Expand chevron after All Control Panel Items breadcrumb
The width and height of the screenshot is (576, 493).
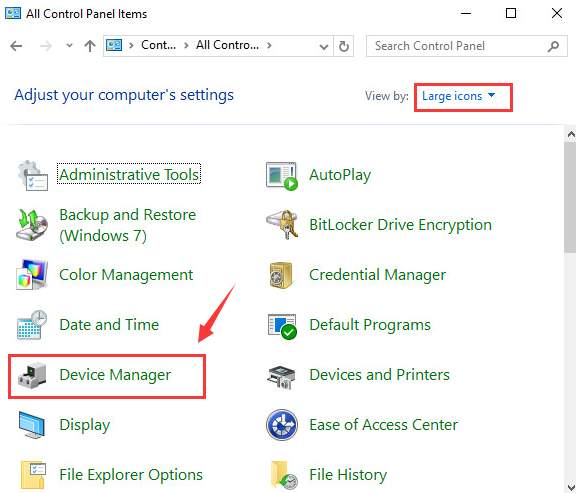pos(269,46)
